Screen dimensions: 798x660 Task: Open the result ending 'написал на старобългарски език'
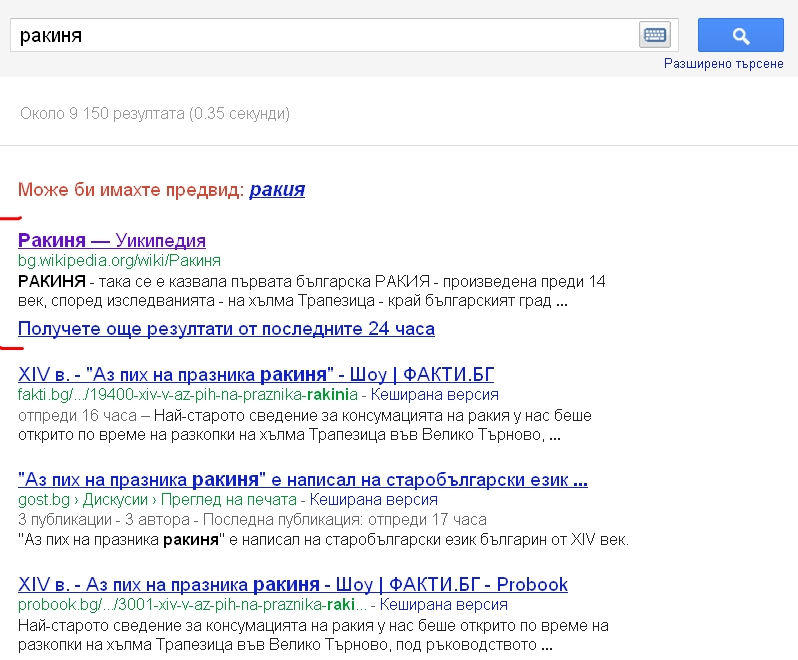coord(302,480)
